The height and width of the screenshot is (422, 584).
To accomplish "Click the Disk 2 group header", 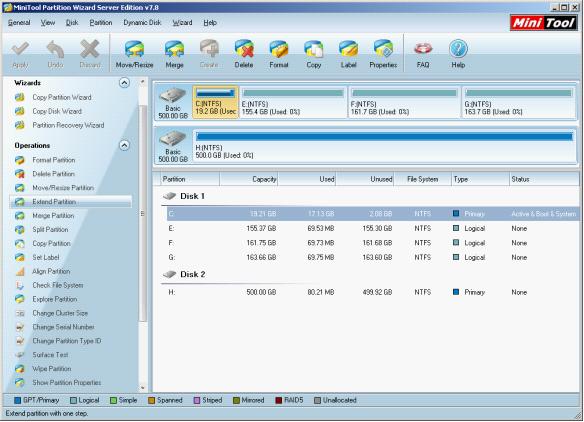I will (x=184, y=275).
